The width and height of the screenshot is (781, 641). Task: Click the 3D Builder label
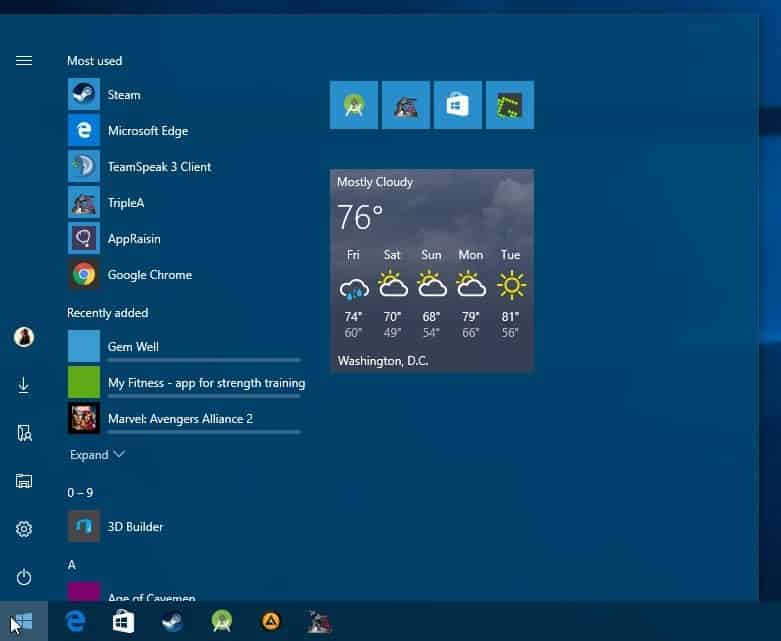click(x=135, y=527)
